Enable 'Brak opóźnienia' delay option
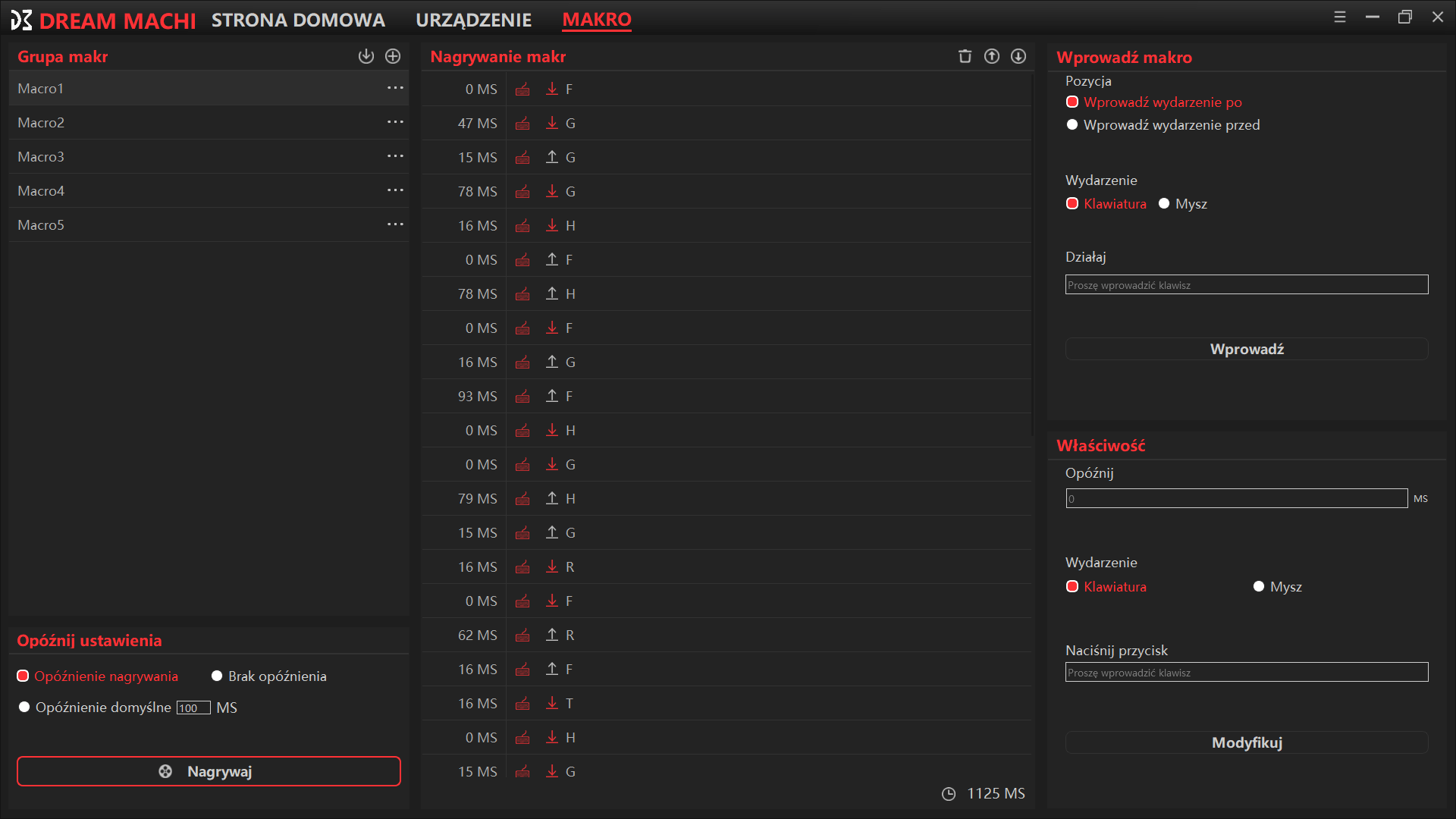The image size is (1456, 819). click(217, 676)
